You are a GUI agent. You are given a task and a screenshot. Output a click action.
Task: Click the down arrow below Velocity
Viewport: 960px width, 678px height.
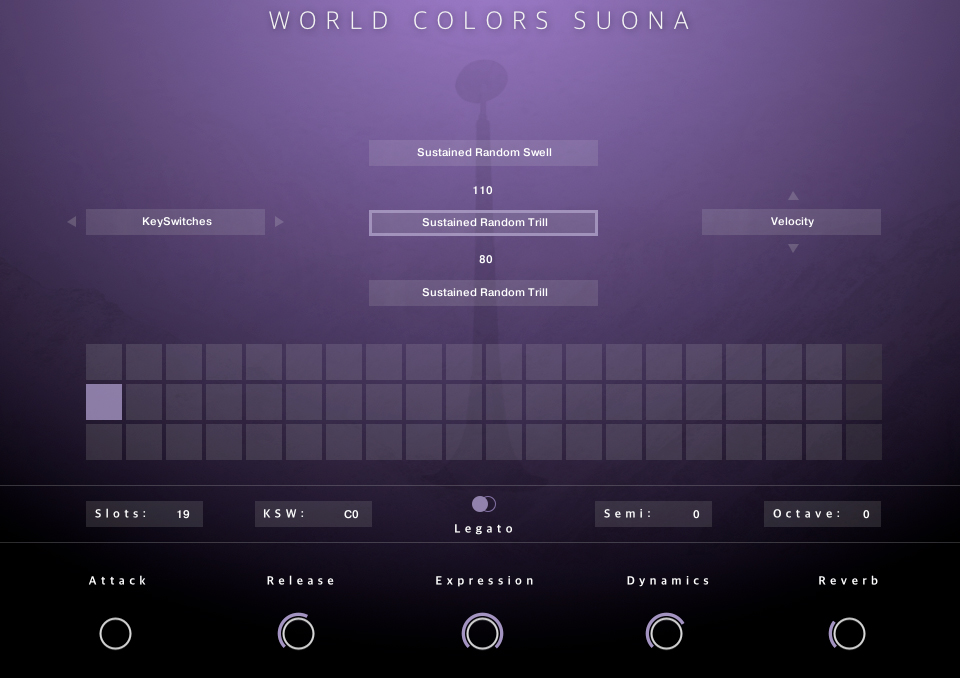pos(793,248)
